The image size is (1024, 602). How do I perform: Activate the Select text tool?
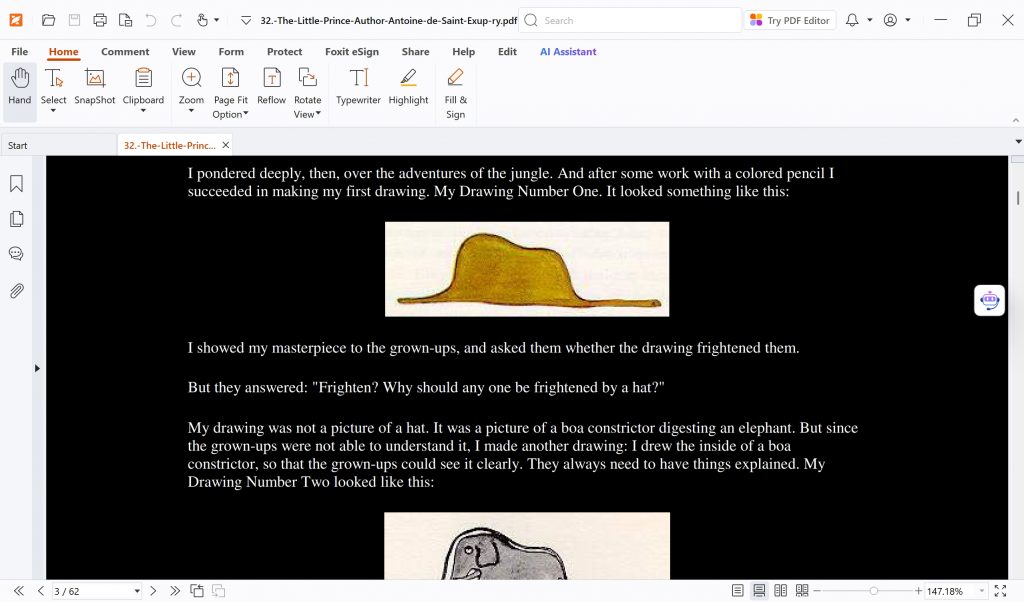[54, 92]
